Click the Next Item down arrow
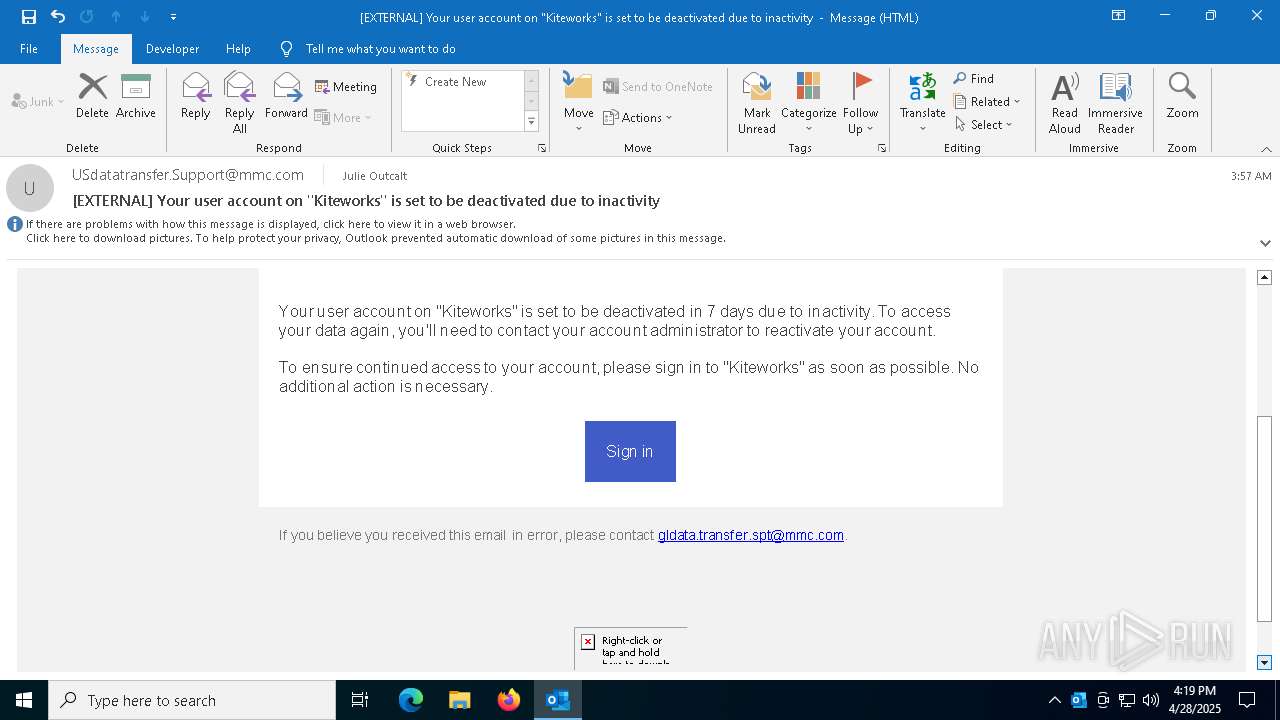The width and height of the screenshot is (1280, 720). (145, 16)
